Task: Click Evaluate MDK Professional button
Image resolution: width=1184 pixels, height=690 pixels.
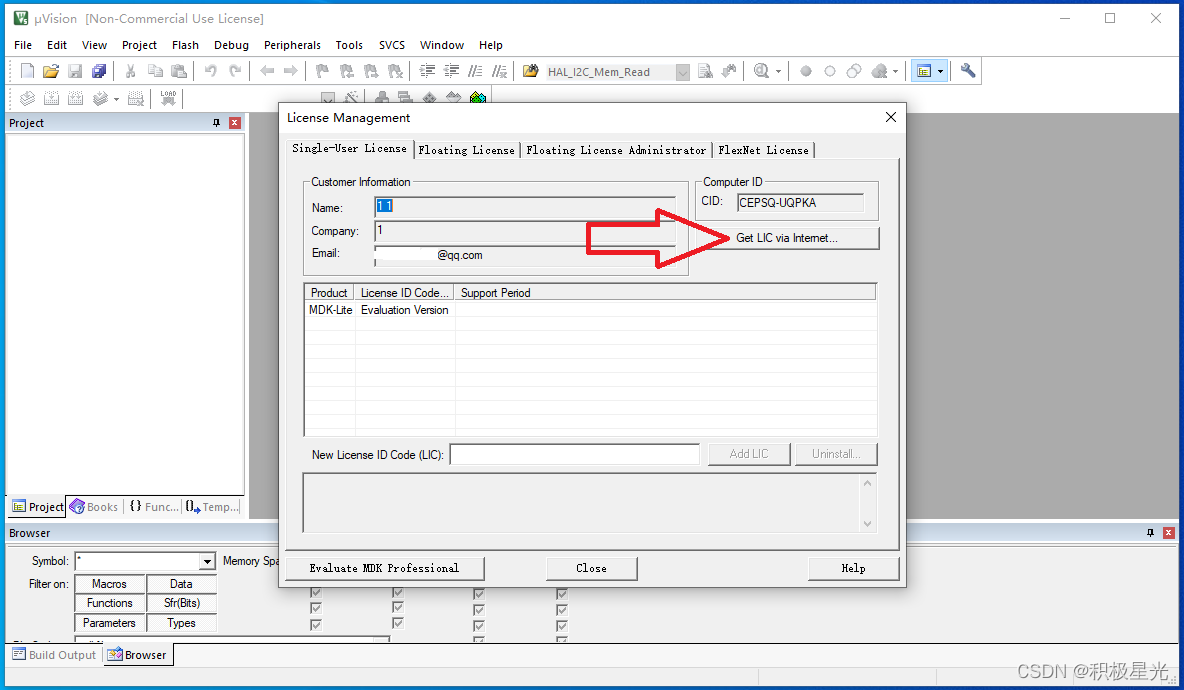Action: pyautogui.click(x=384, y=568)
